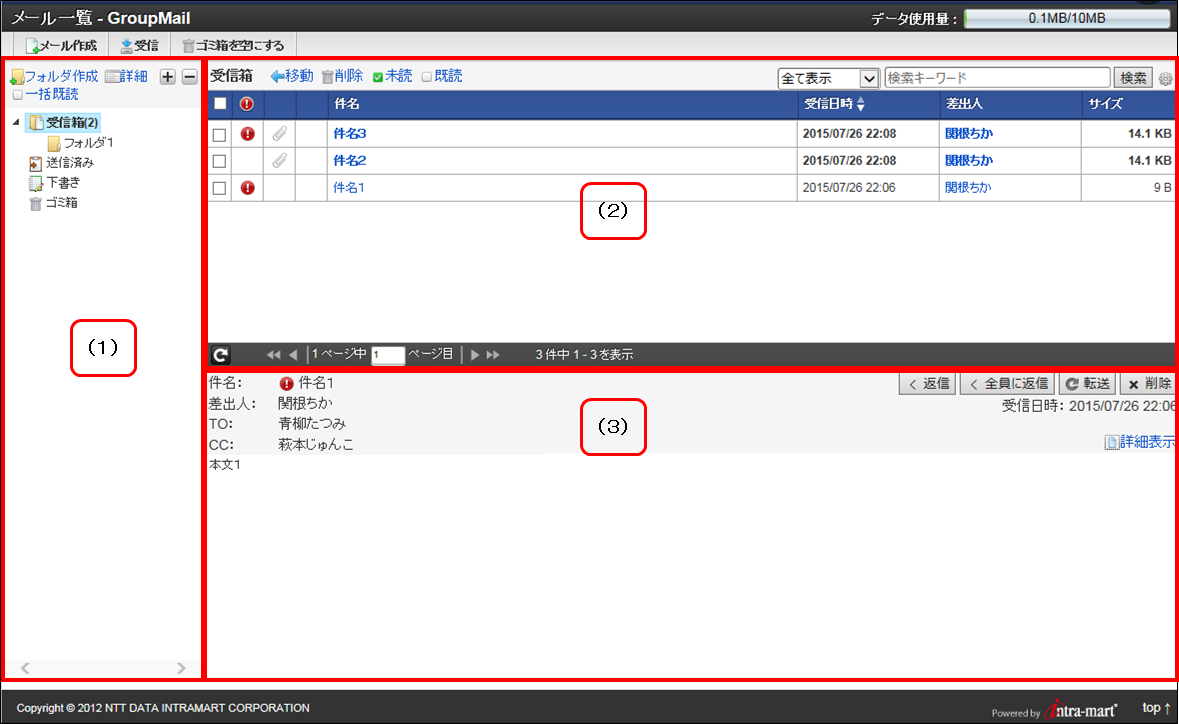Click the メール作成 compose mail button
The width and height of the screenshot is (1179, 724).
tap(62, 46)
